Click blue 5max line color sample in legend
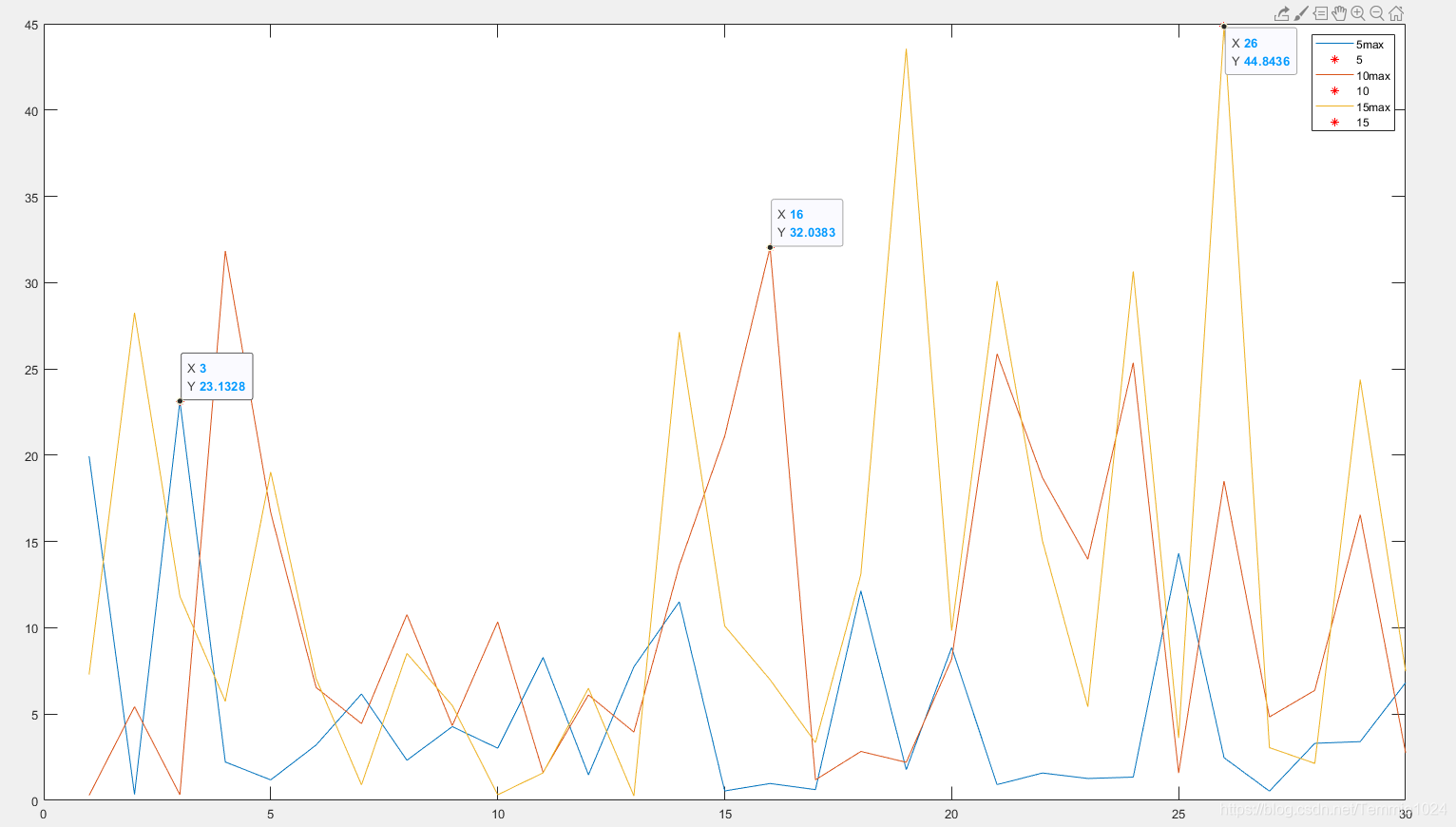 [1334, 45]
